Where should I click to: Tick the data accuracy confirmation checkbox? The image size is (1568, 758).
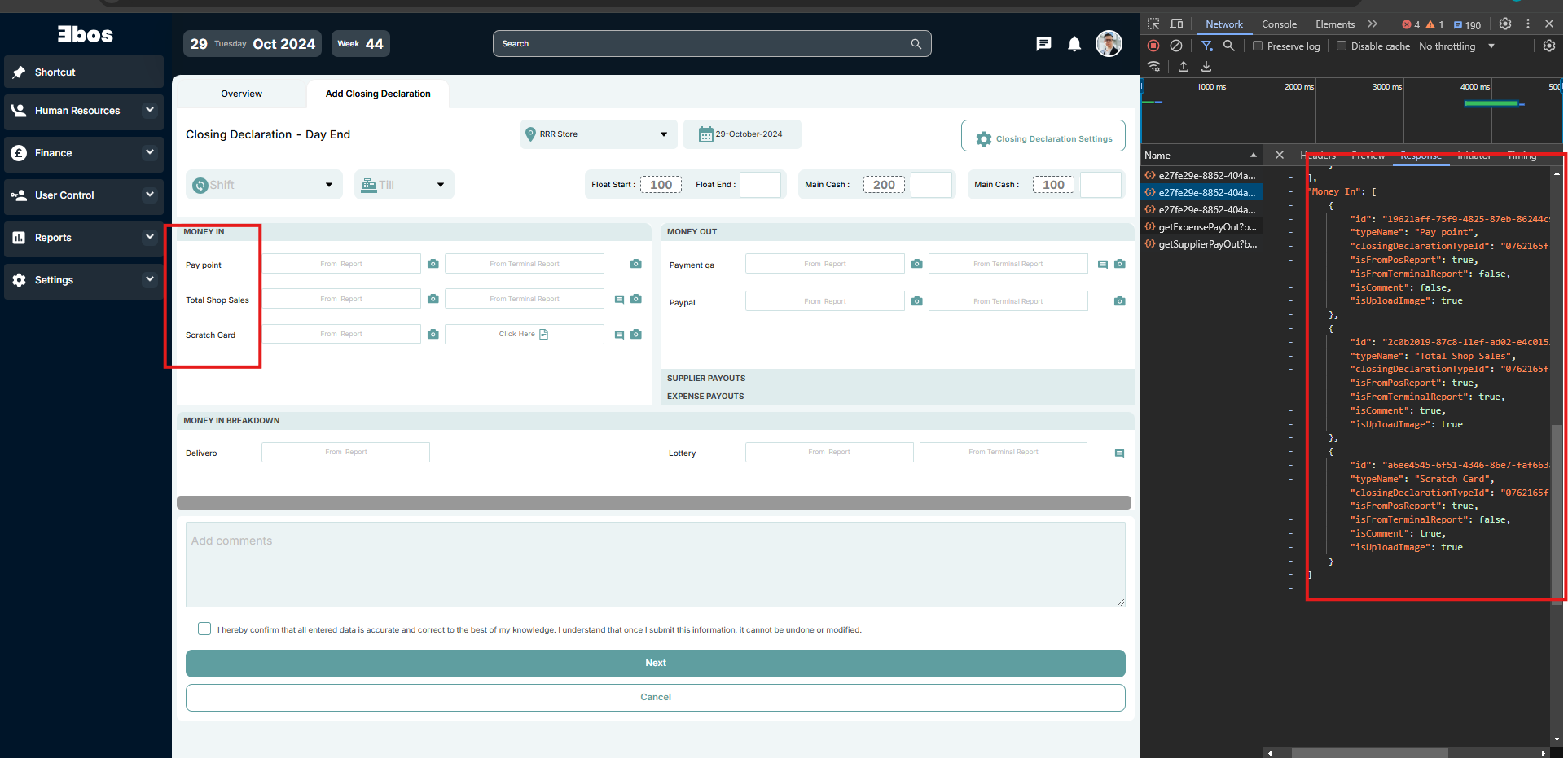(x=204, y=629)
